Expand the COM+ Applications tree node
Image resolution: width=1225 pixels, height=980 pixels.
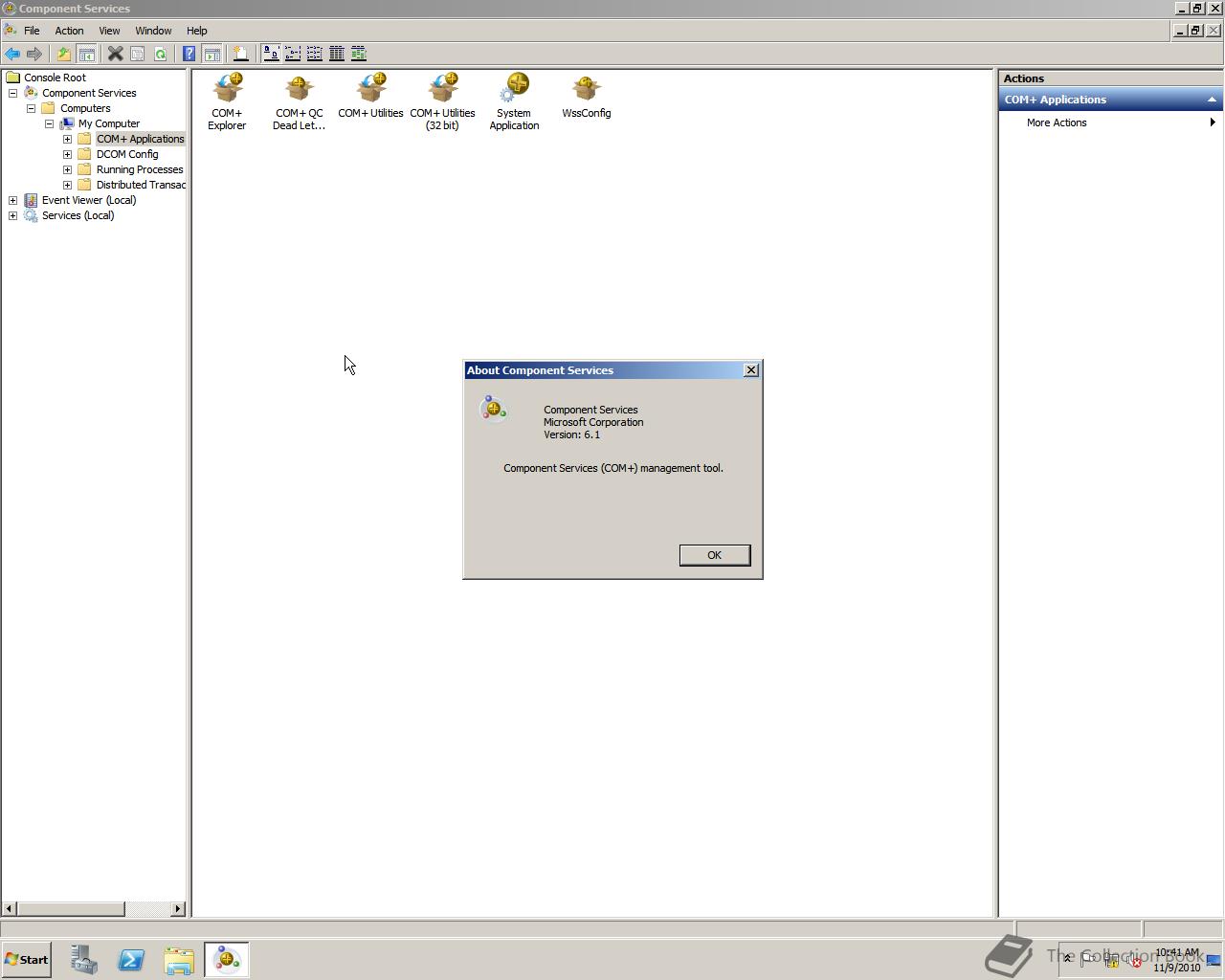[x=68, y=139]
